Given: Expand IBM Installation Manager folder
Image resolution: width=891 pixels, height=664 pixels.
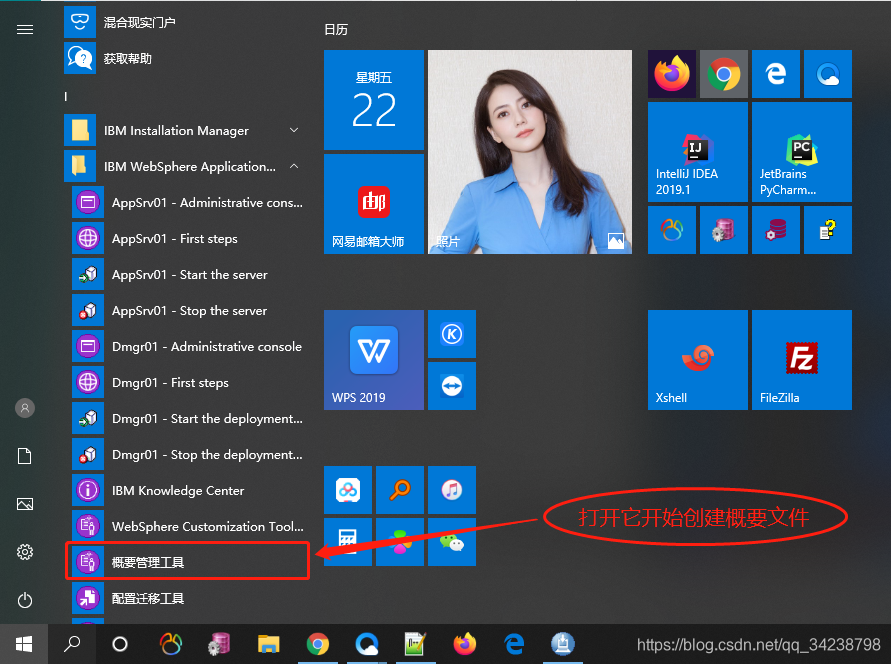Looking at the screenshot, I should coord(185,130).
